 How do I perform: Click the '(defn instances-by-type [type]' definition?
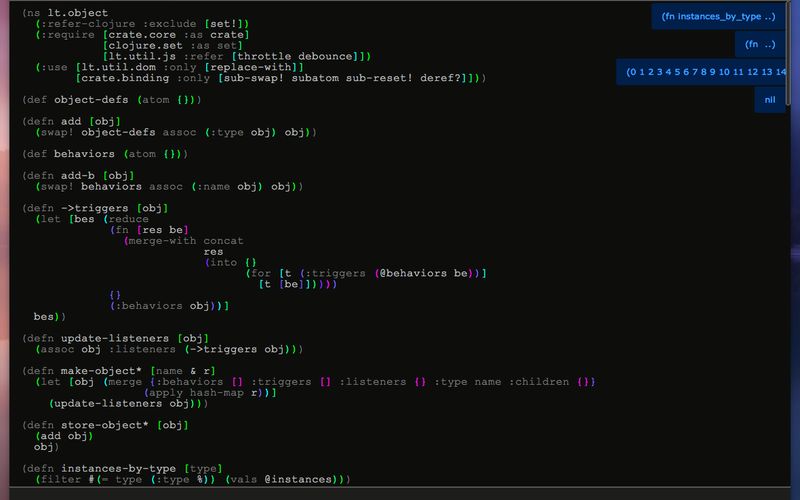coord(122,468)
